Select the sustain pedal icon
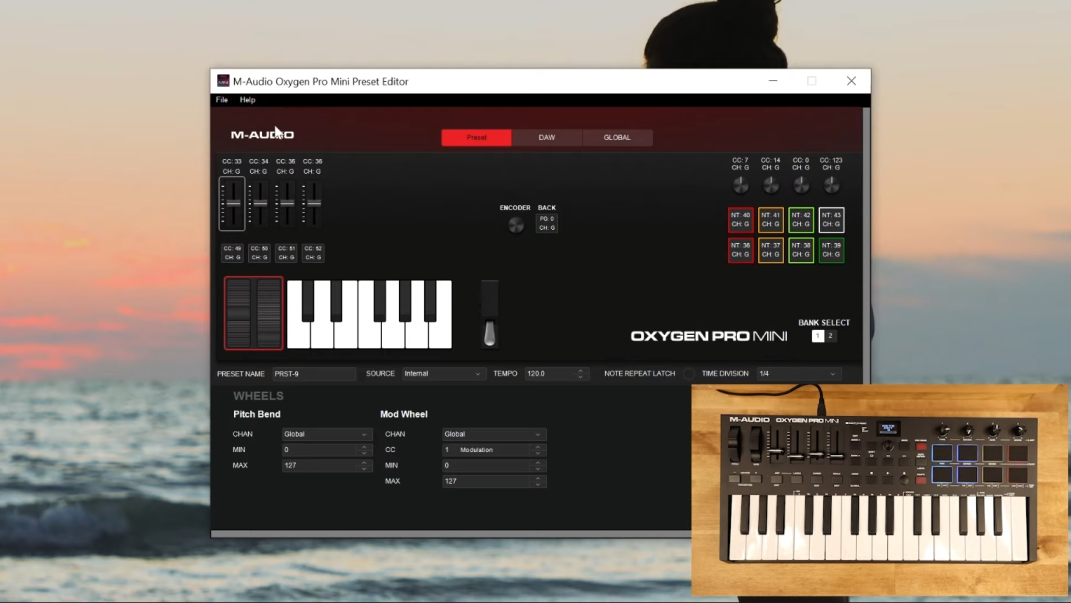The width and height of the screenshot is (1071, 603). pos(489,315)
